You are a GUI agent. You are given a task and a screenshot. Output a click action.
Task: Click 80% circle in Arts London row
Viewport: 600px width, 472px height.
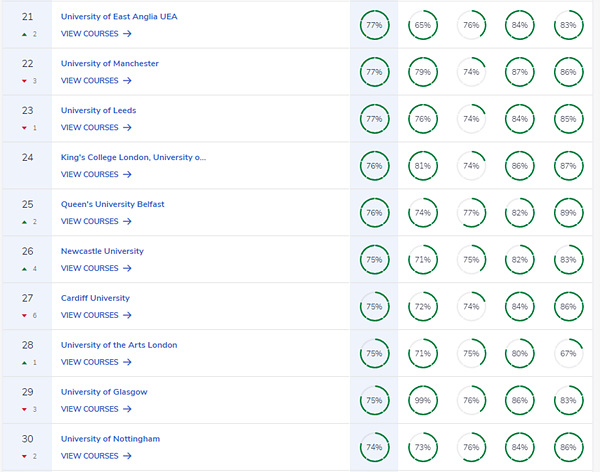pos(520,353)
